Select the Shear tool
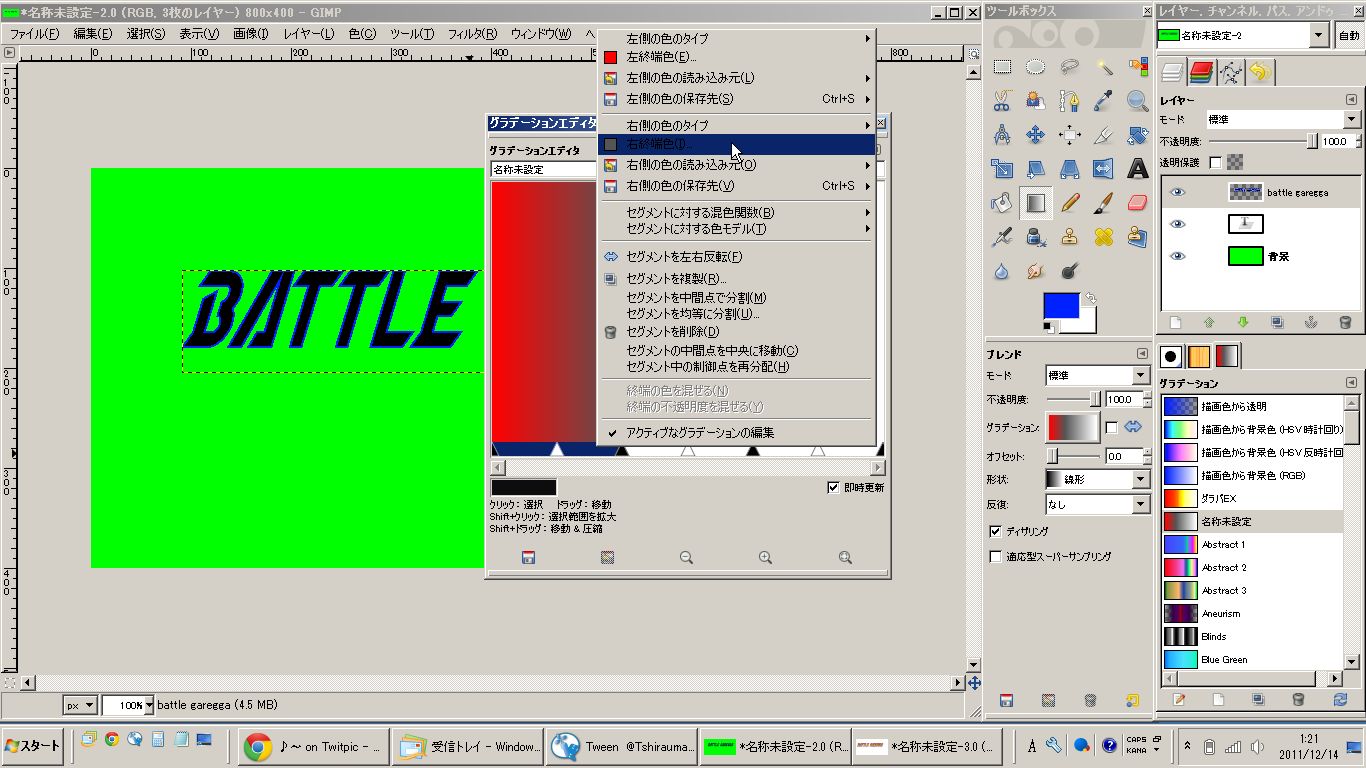 click(1036, 169)
